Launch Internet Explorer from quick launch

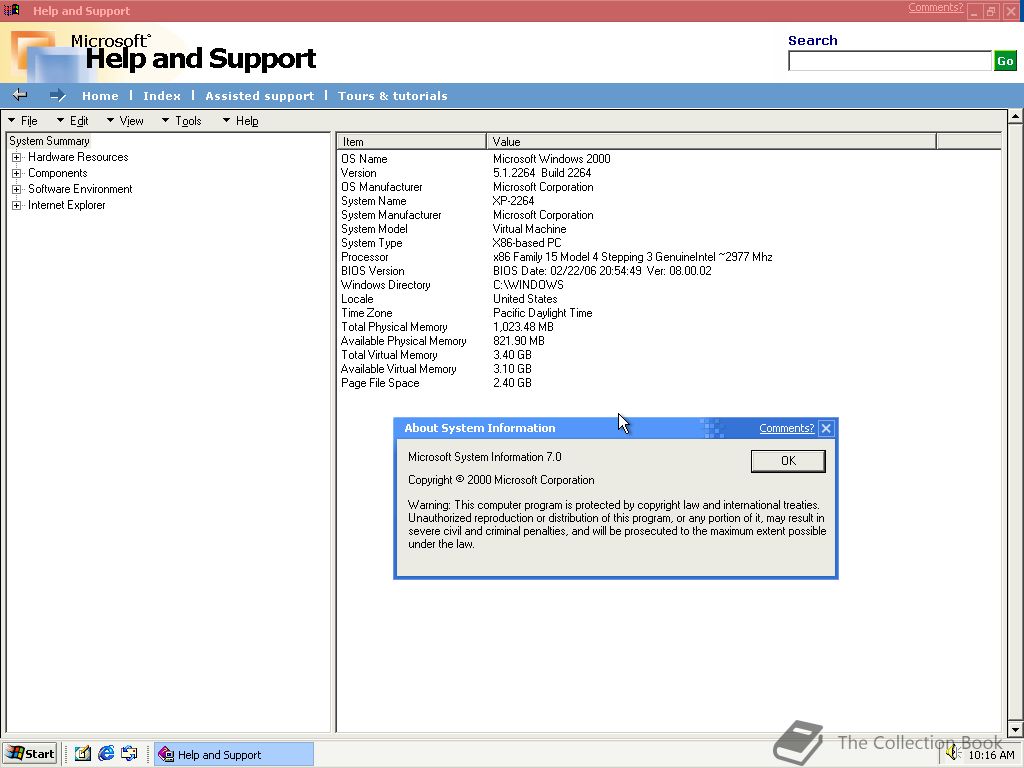click(x=106, y=754)
